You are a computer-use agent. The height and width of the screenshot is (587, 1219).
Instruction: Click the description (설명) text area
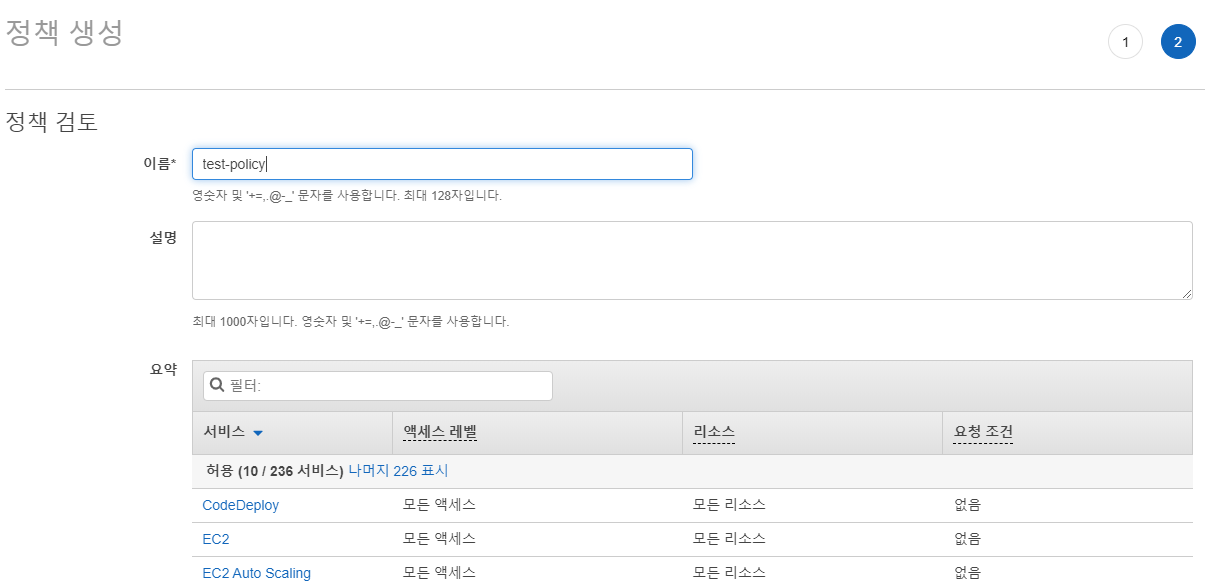click(692, 260)
